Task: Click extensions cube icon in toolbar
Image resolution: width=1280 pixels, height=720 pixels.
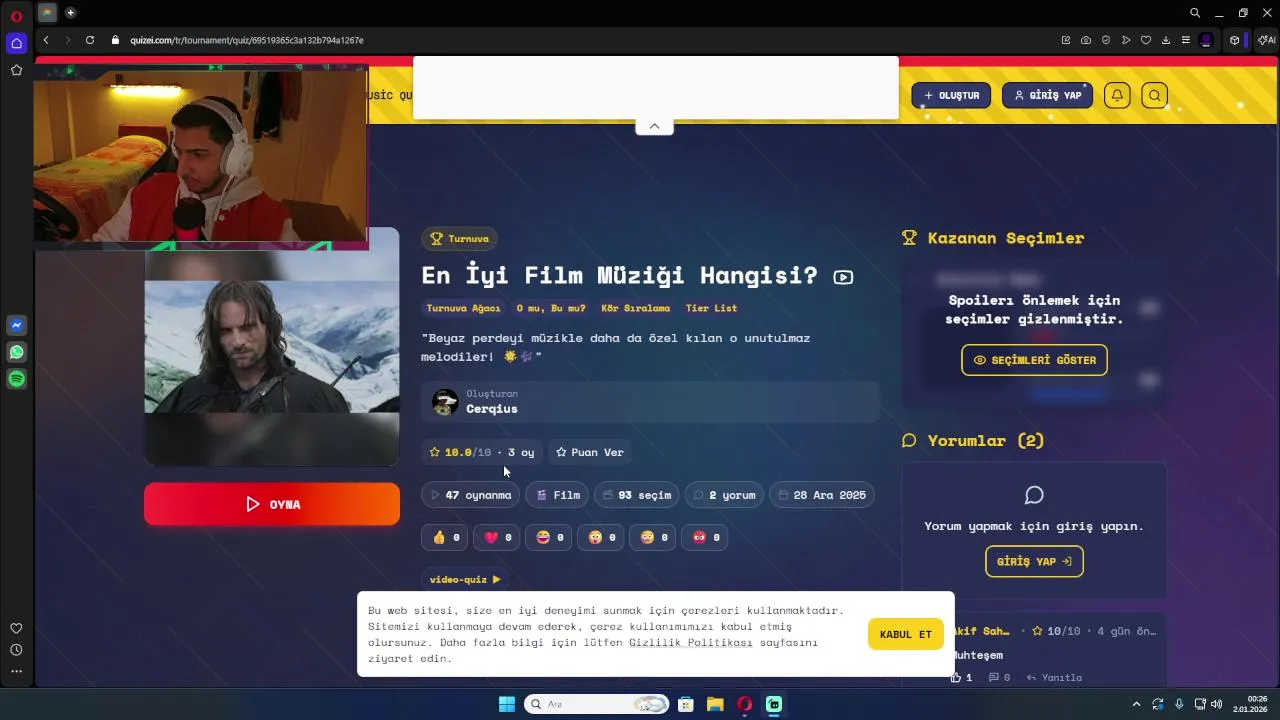Action: point(1235,40)
